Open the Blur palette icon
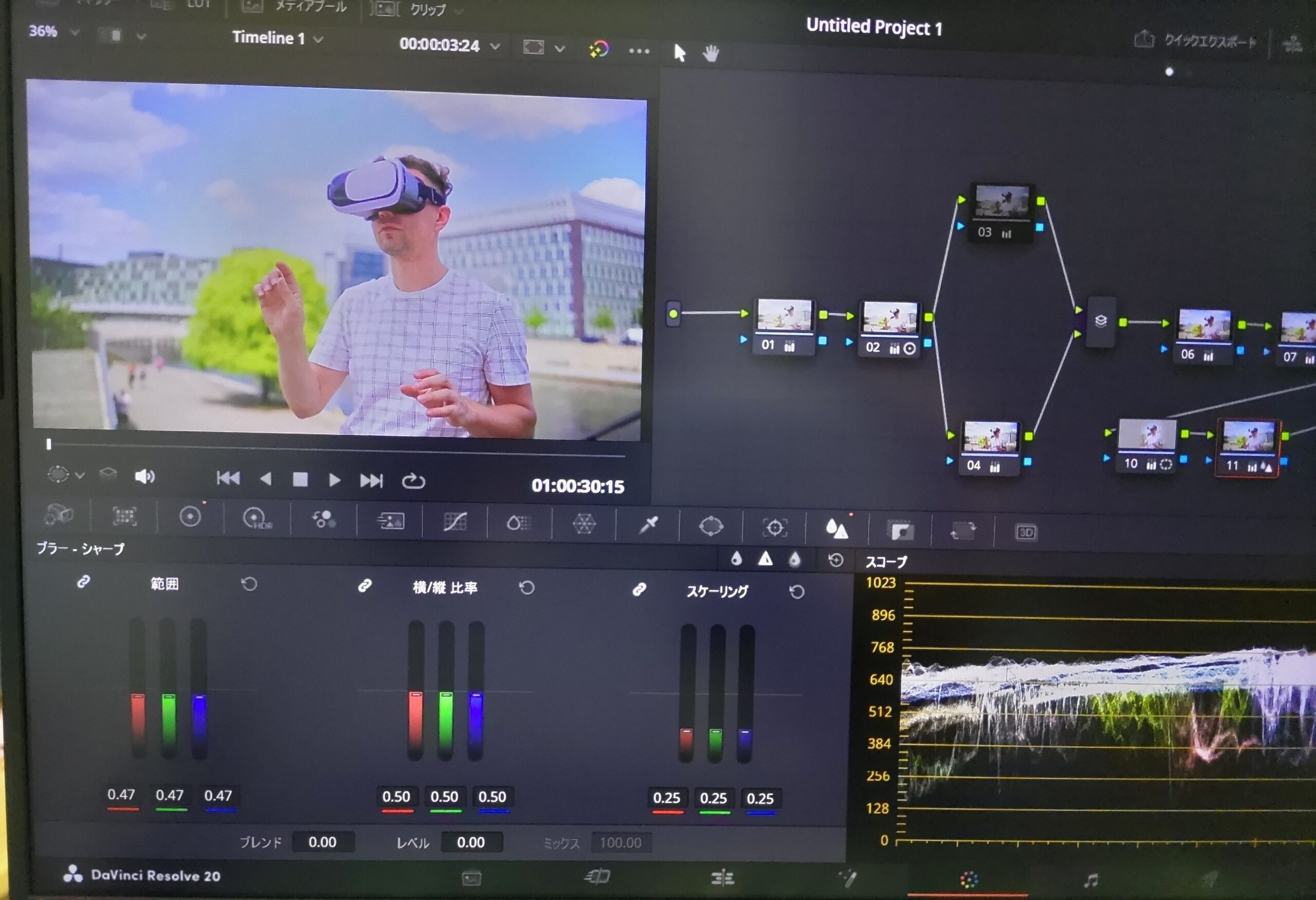 [836, 529]
